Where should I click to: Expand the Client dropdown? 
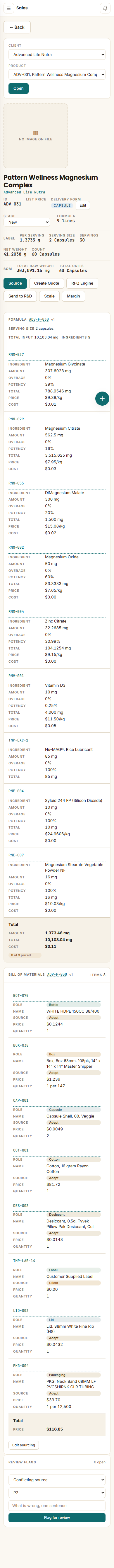tap(57, 55)
